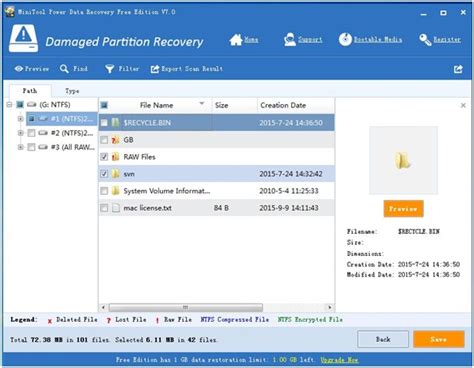Image resolution: width=474 pixels, height=368 pixels.
Task: Click the Damaged Partition Recovery warning icon
Action: click(x=23, y=38)
